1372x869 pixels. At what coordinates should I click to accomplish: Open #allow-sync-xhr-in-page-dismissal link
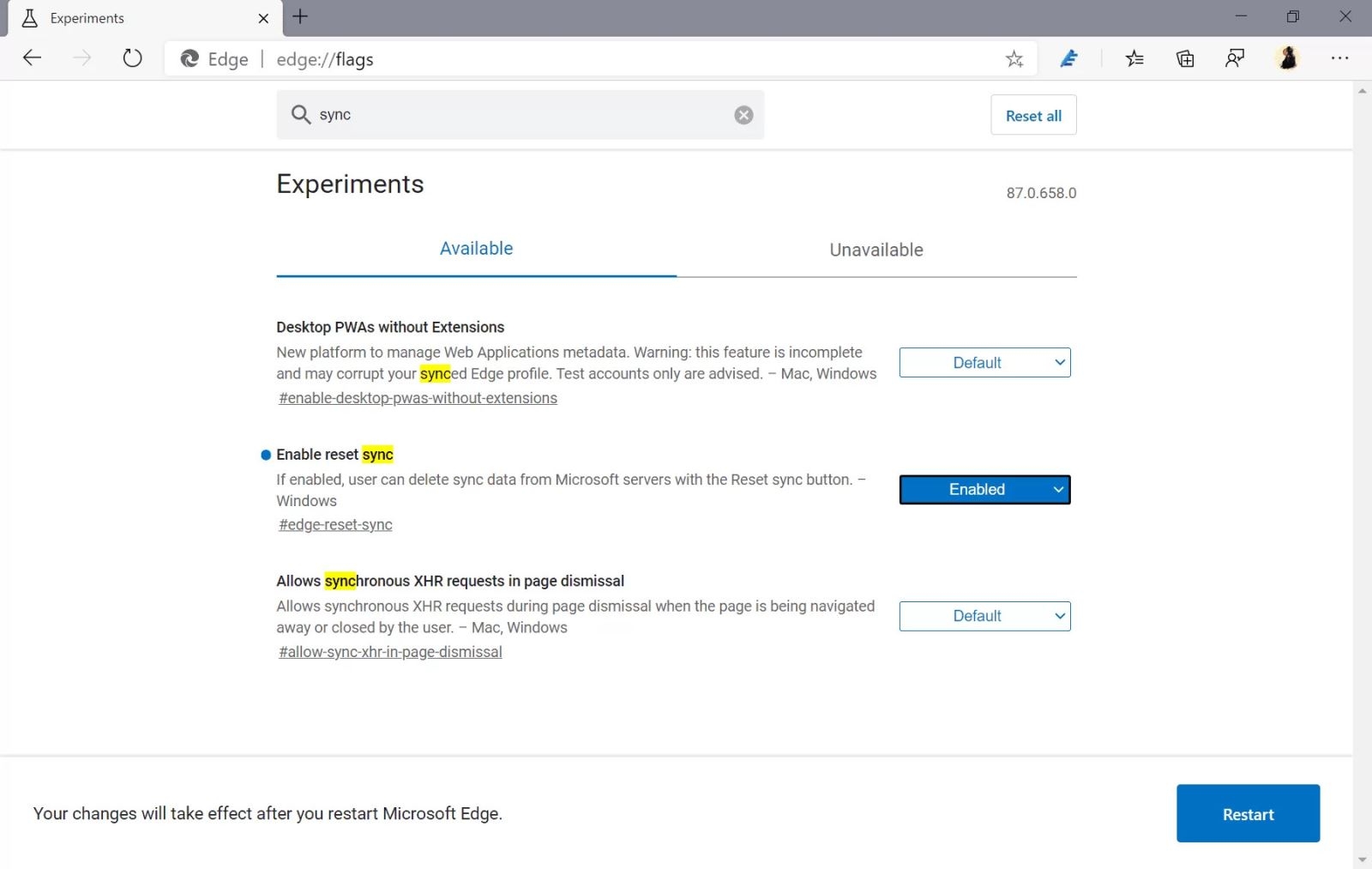pos(390,652)
